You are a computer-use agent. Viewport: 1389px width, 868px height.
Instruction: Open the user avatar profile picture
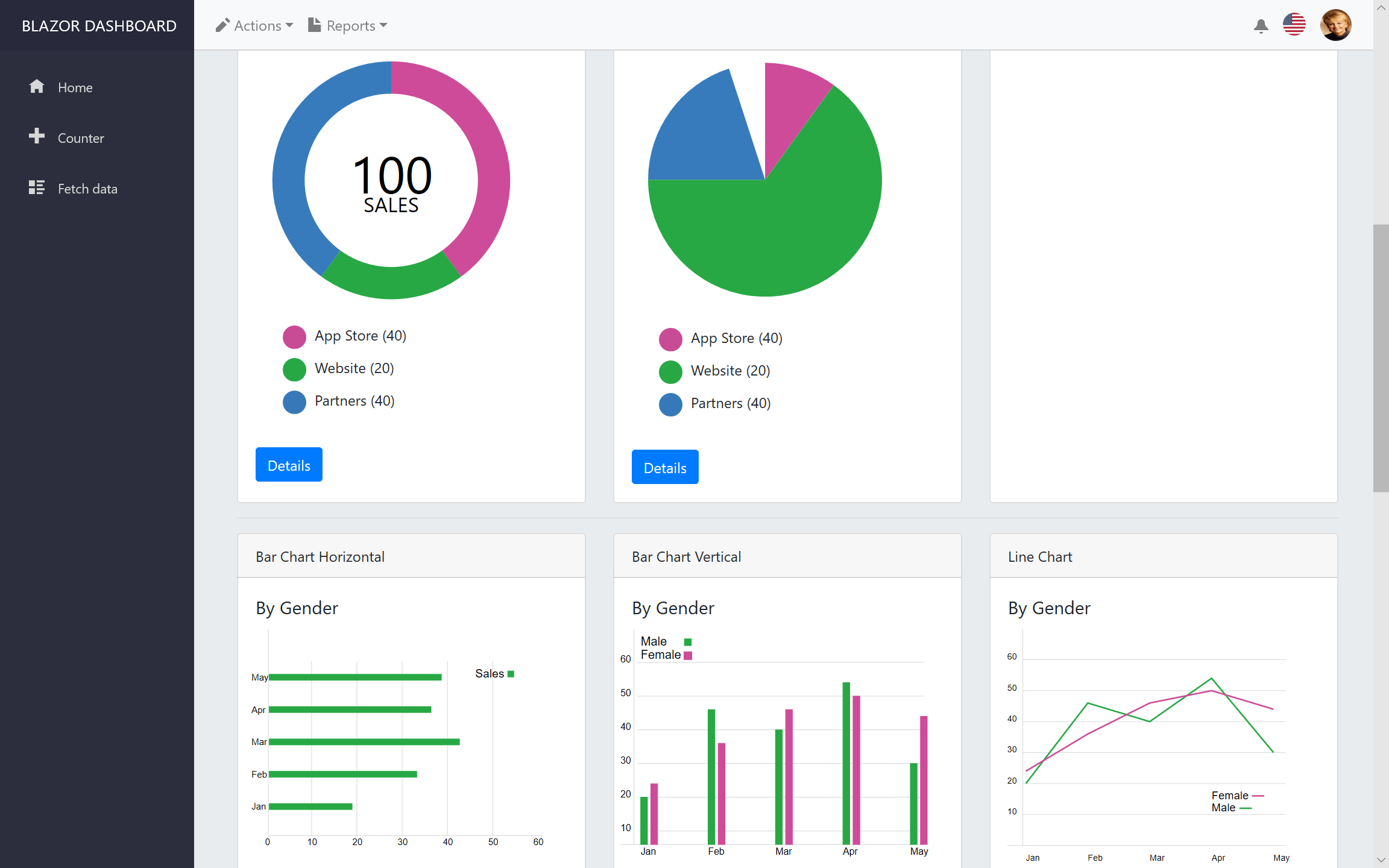click(1335, 25)
